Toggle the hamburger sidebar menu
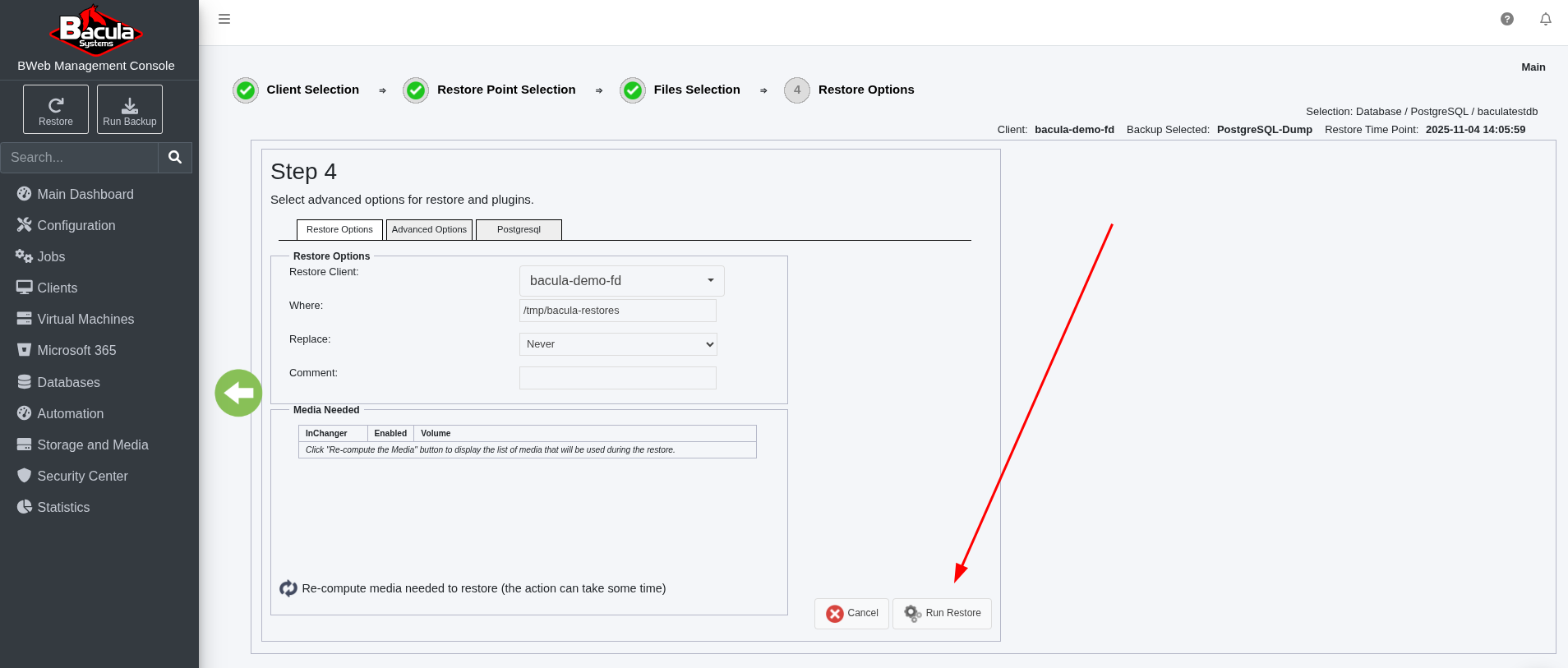Screen dimensions: 1568x668 point(224,19)
